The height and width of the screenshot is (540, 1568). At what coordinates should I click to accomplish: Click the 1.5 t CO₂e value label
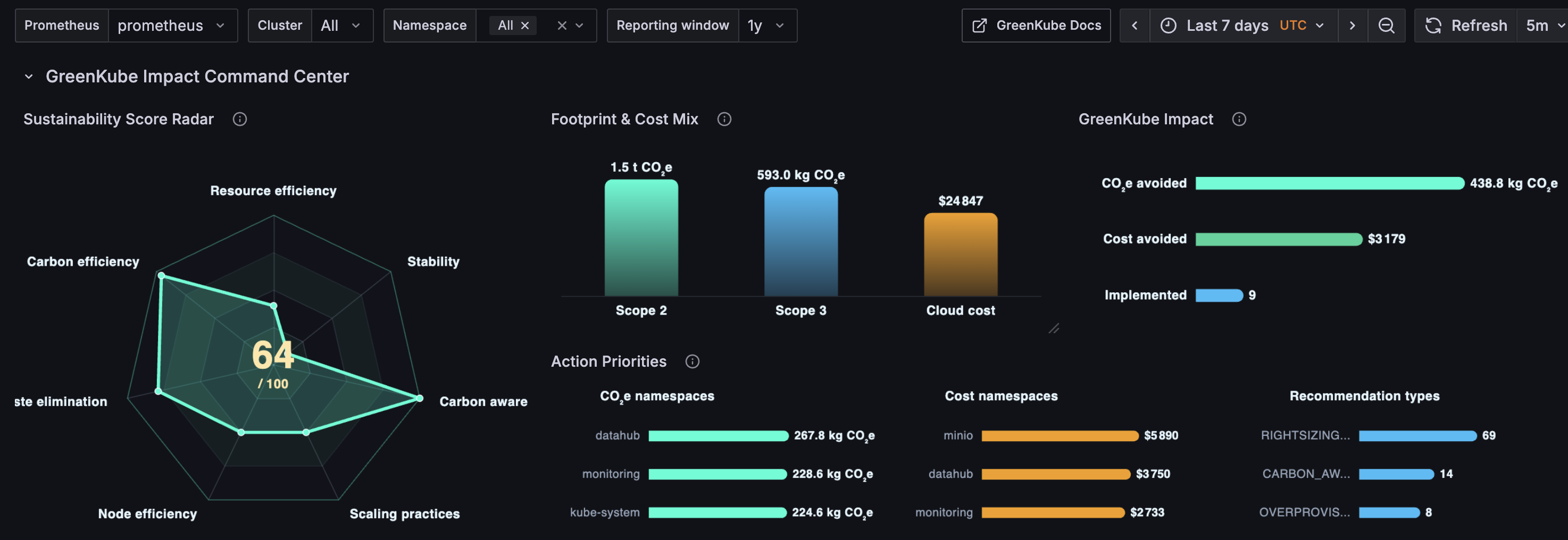pyautogui.click(x=641, y=168)
